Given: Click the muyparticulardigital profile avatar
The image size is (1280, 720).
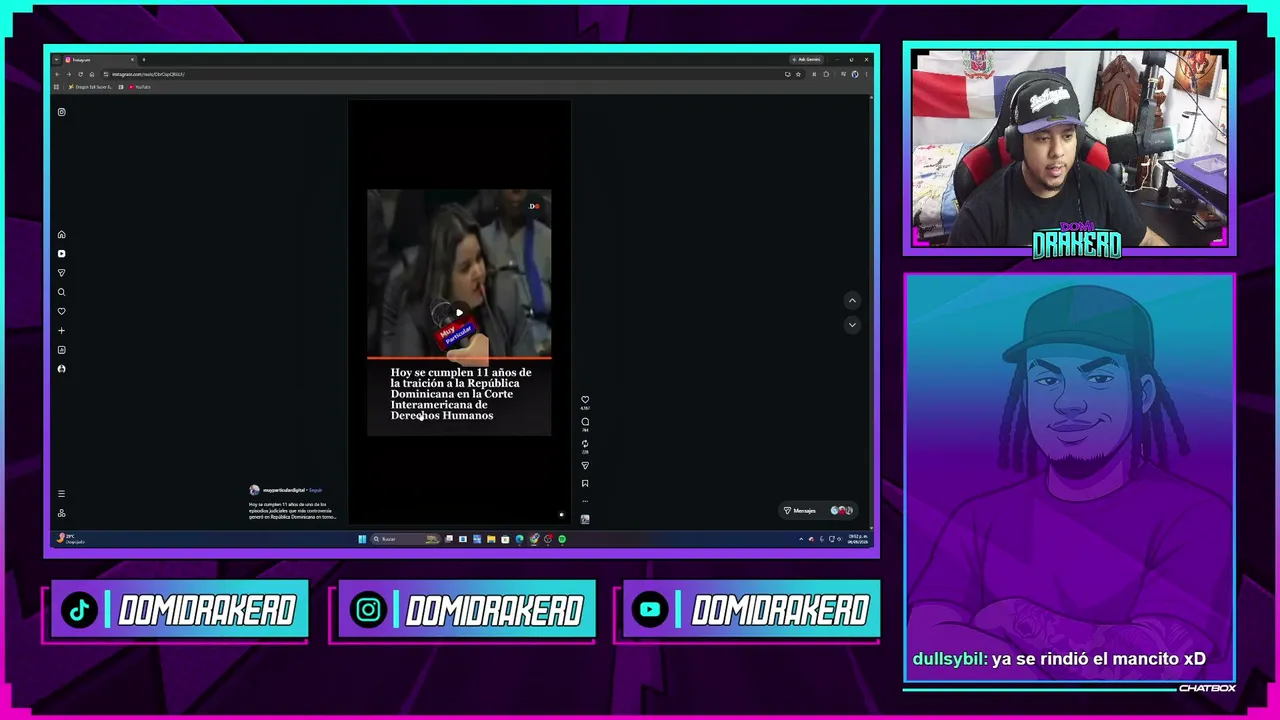Looking at the screenshot, I should tap(254, 490).
